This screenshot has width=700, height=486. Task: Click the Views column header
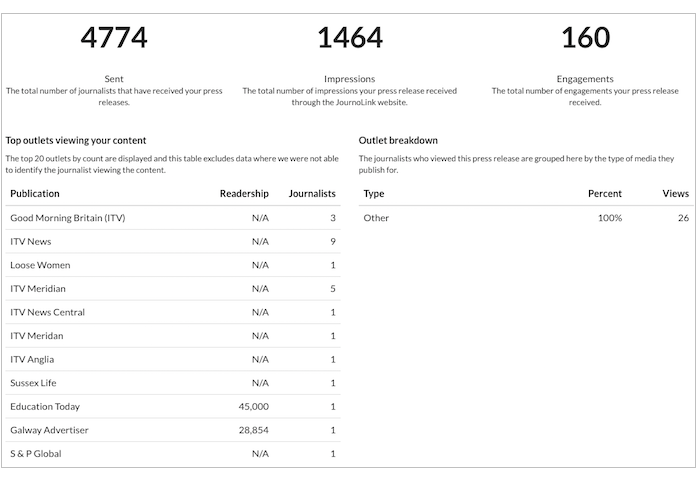[x=676, y=194]
